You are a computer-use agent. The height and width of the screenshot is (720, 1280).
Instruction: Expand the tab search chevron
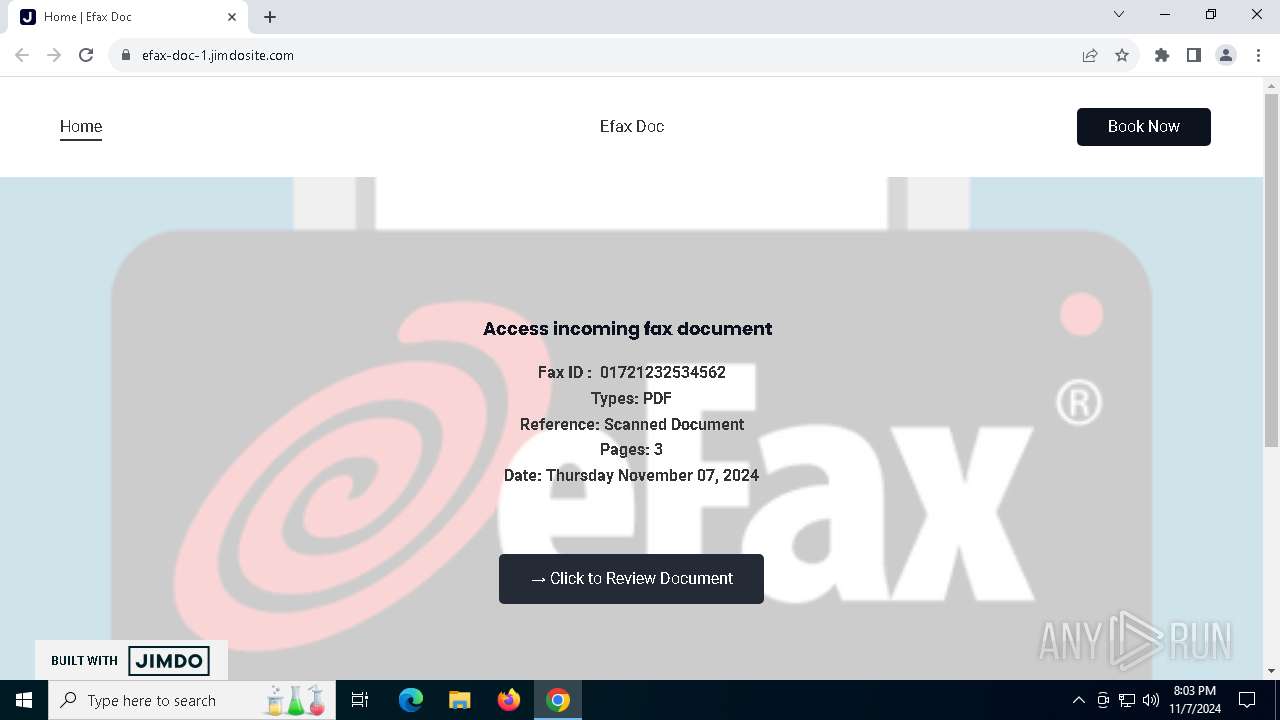point(1119,14)
